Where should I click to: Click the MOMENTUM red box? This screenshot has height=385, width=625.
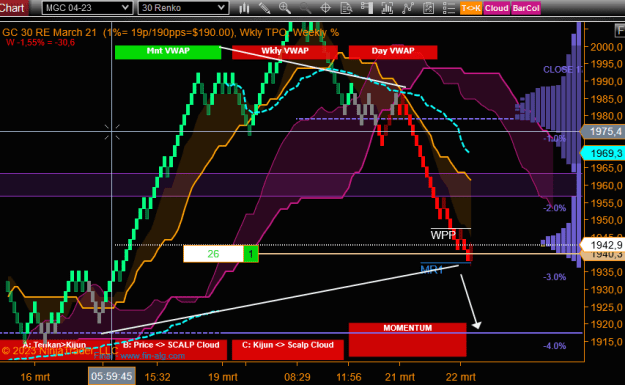pyautogui.click(x=407, y=339)
